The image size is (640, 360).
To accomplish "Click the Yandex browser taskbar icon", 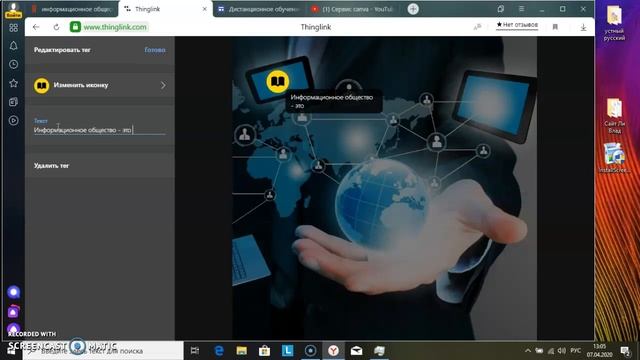I will [333, 351].
